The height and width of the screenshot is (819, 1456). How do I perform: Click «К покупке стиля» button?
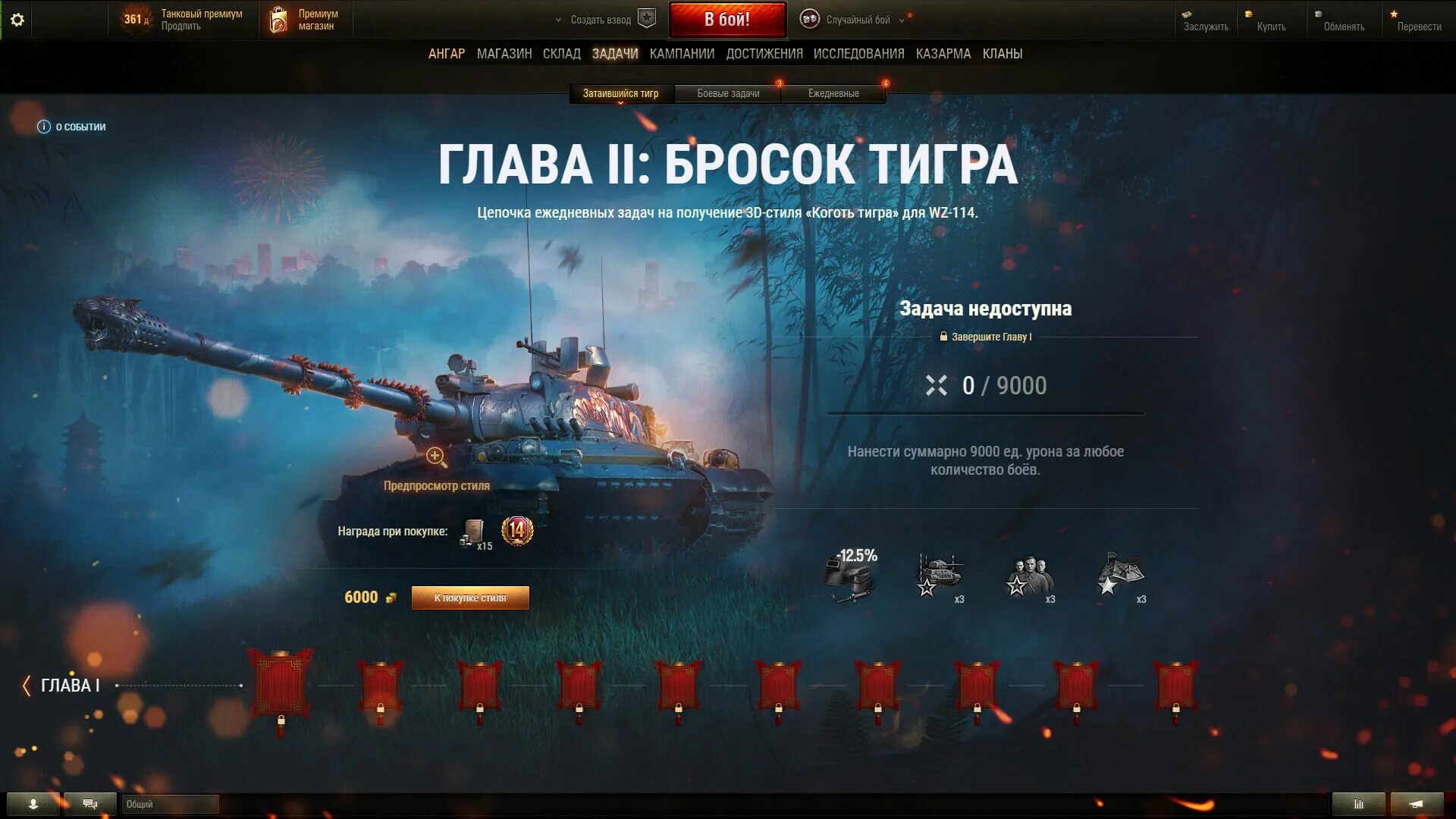470,598
